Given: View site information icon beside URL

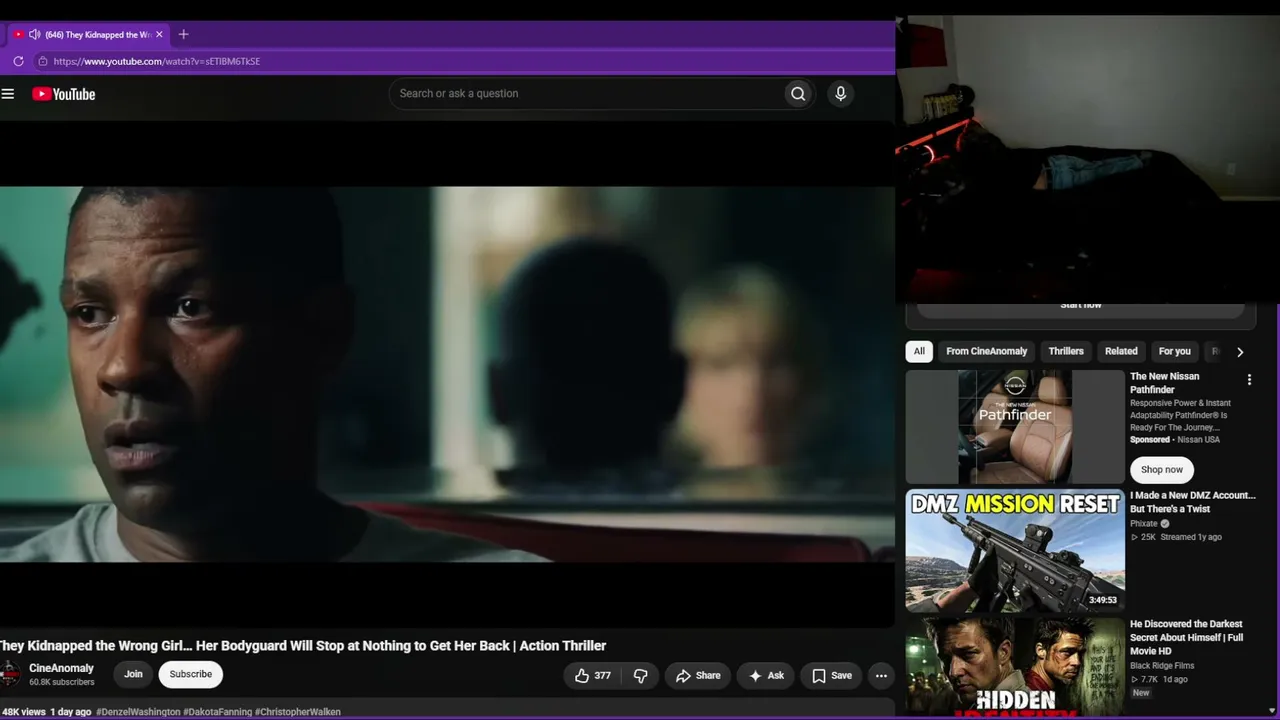Looking at the screenshot, I should click(x=42, y=61).
